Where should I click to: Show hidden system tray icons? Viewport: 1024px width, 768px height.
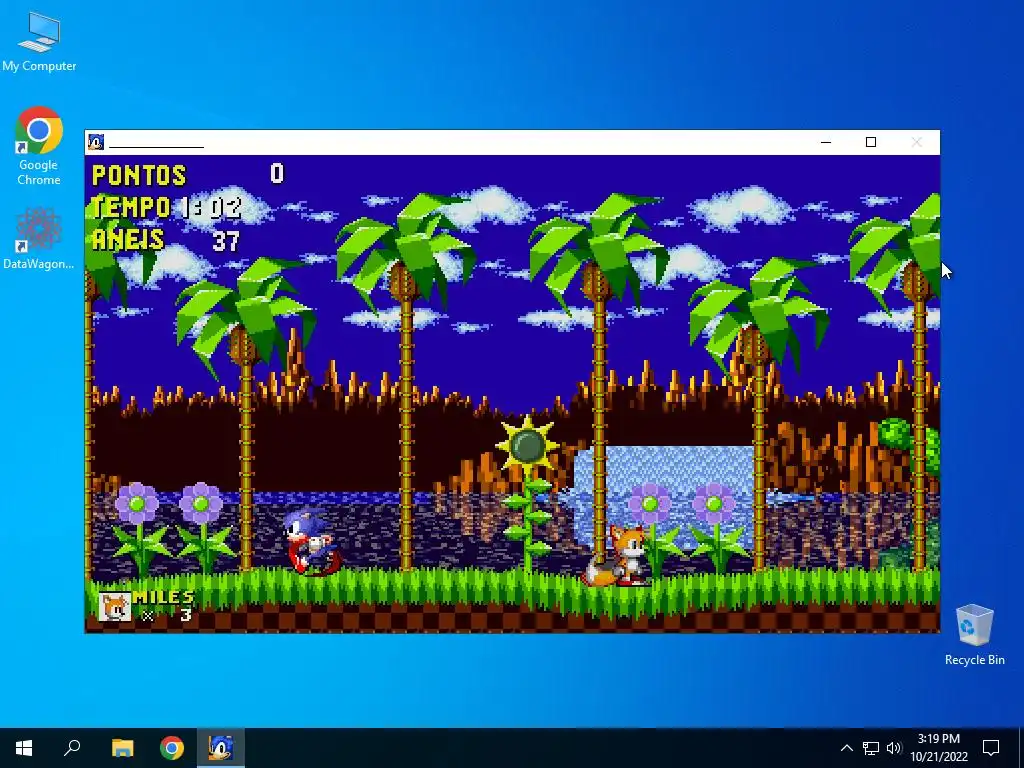pos(846,748)
